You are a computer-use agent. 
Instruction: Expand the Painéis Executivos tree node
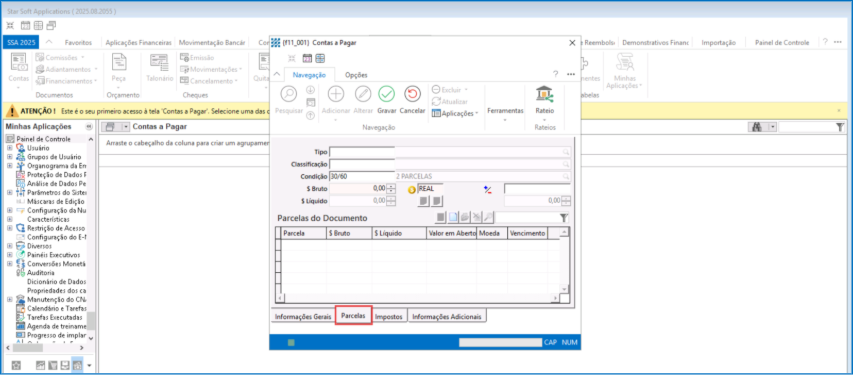(x=9, y=255)
